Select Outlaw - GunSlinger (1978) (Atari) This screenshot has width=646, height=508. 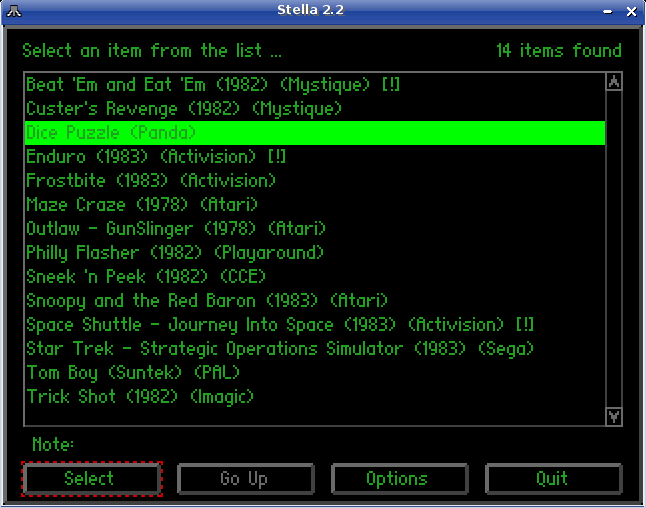pyautogui.click(x=315, y=228)
